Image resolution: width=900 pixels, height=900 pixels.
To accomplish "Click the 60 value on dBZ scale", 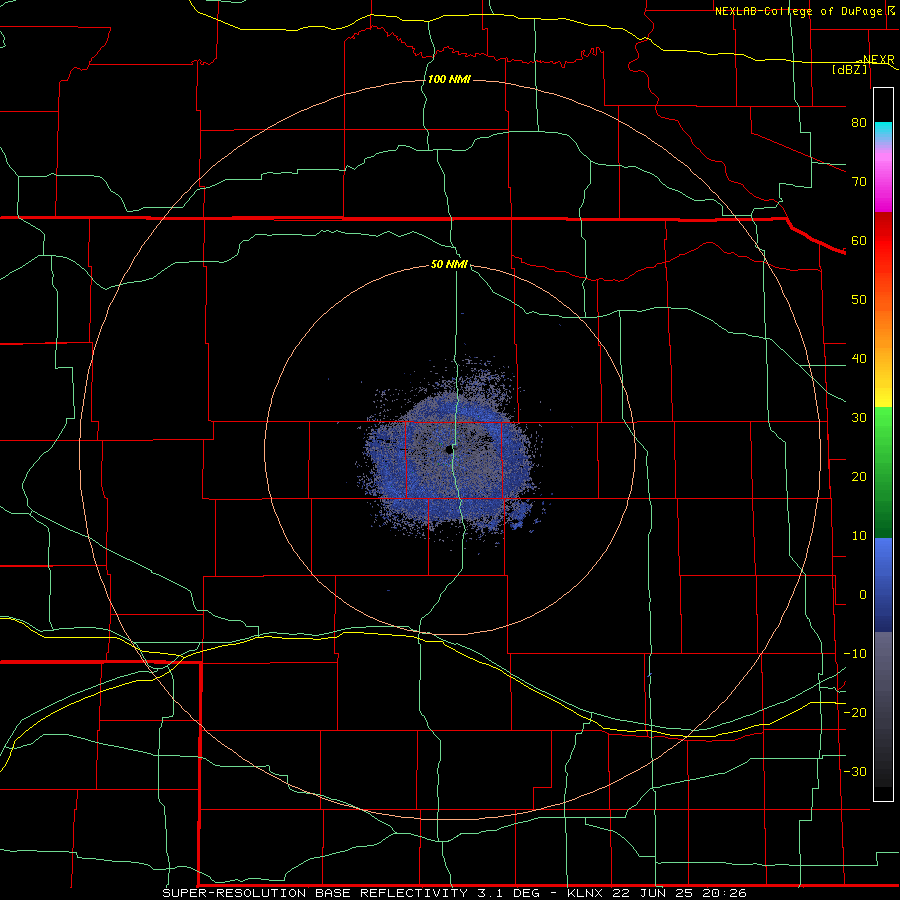I will [x=859, y=241].
